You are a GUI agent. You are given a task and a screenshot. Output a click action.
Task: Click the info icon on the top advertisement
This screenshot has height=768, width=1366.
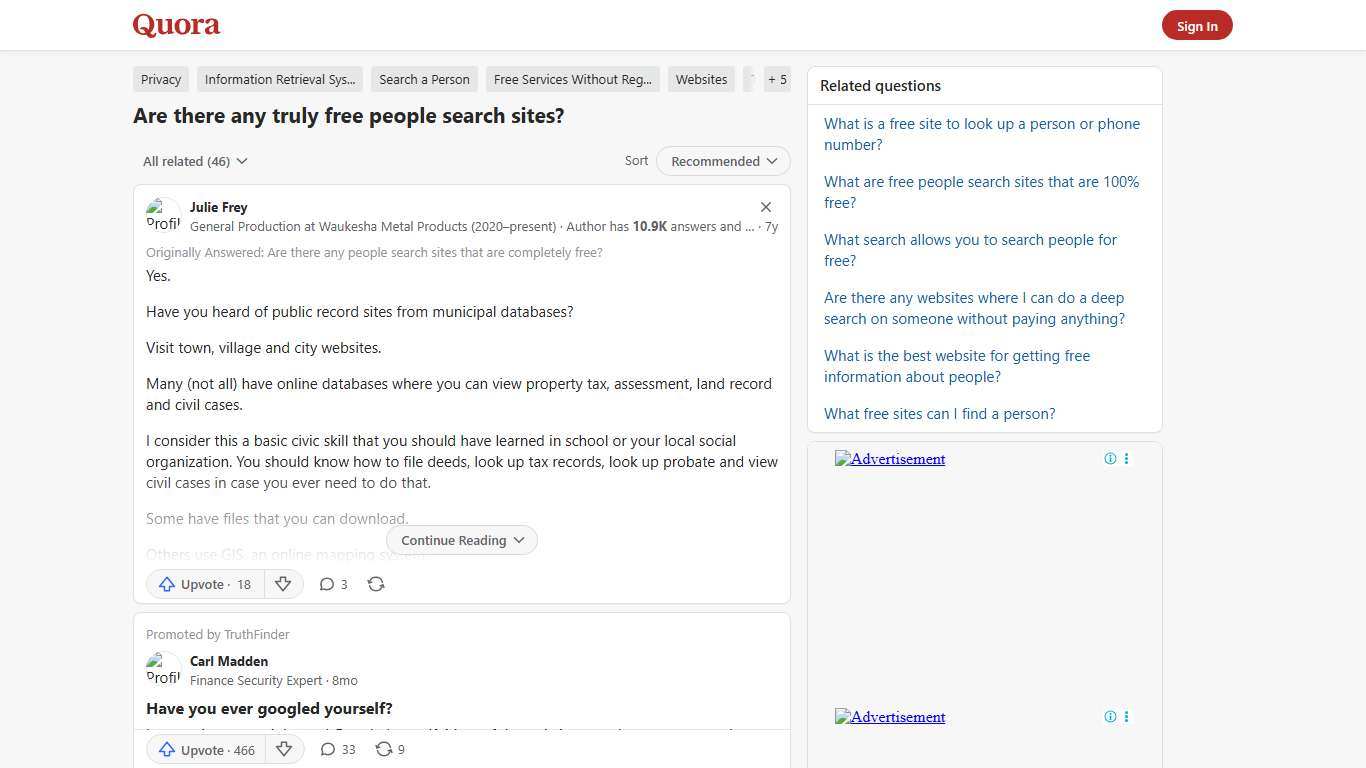(x=1110, y=458)
